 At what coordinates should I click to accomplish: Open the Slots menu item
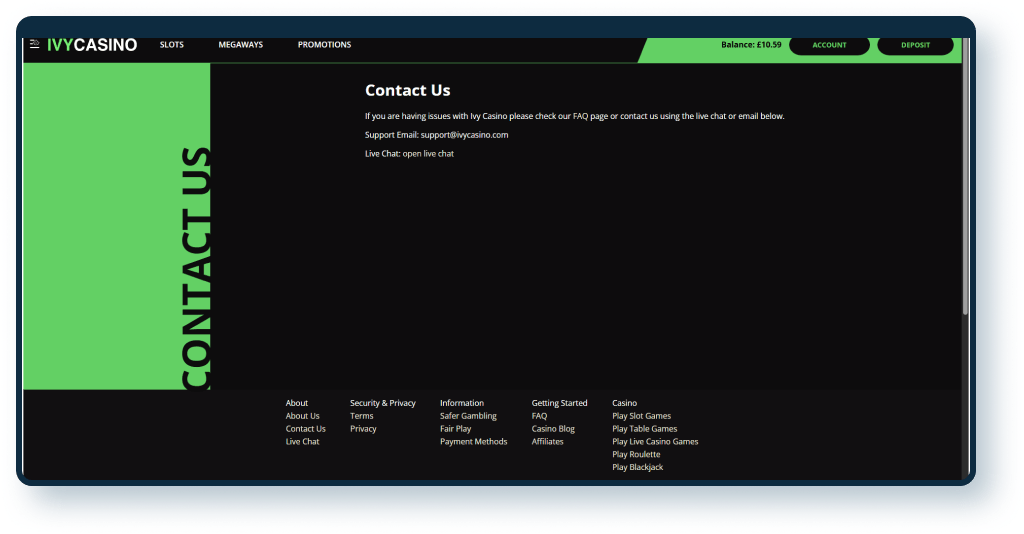(172, 45)
